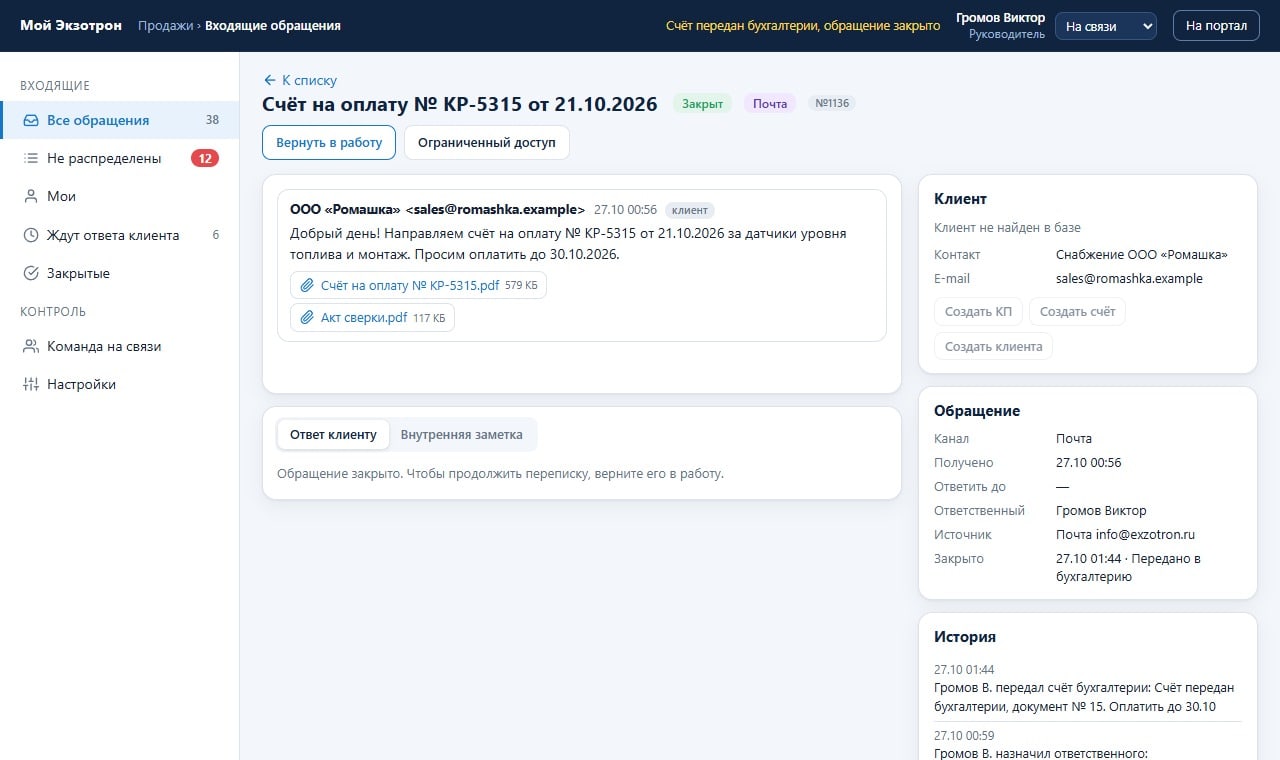The image size is (1280, 760).
Task: Click the source value Почта info@exzotron.ru
Action: [x=1126, y=535]
